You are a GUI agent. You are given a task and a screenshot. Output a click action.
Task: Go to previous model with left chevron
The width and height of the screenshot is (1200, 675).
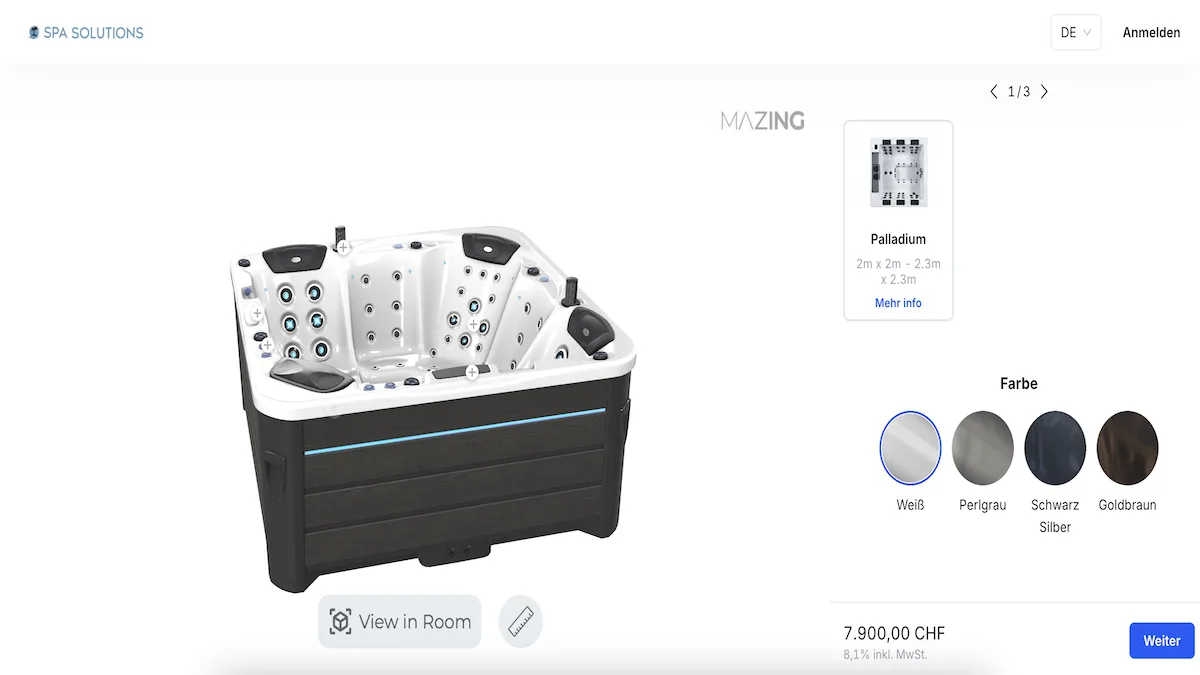(994, 91)
